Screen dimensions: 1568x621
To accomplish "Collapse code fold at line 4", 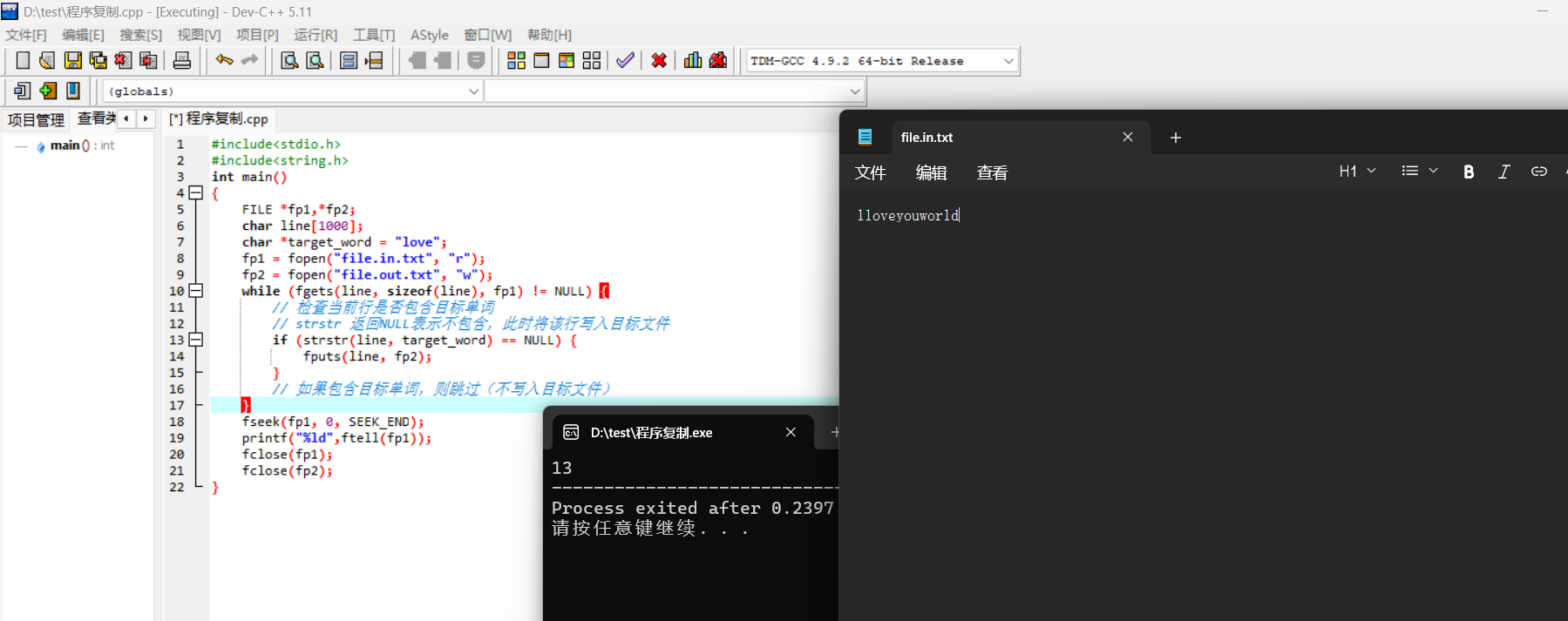I will tap(196, 192).
